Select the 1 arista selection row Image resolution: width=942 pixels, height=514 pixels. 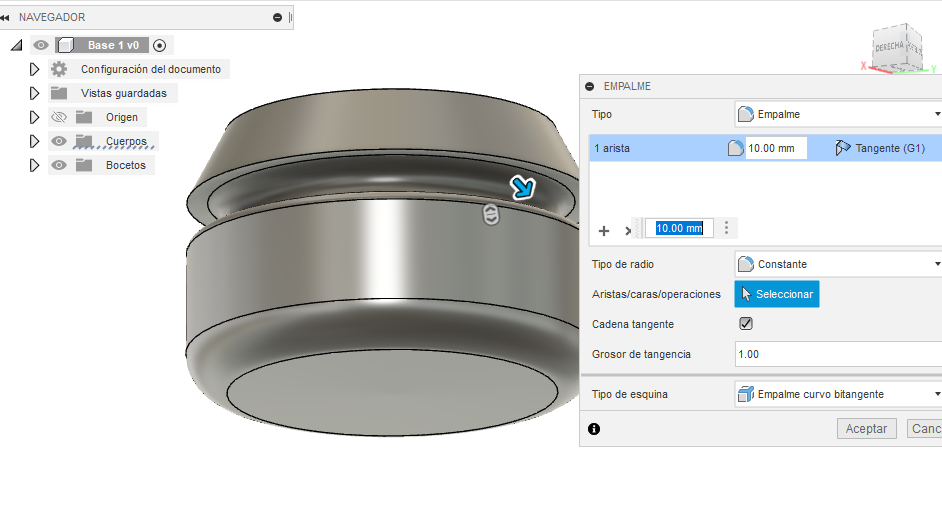pos(765,148)
